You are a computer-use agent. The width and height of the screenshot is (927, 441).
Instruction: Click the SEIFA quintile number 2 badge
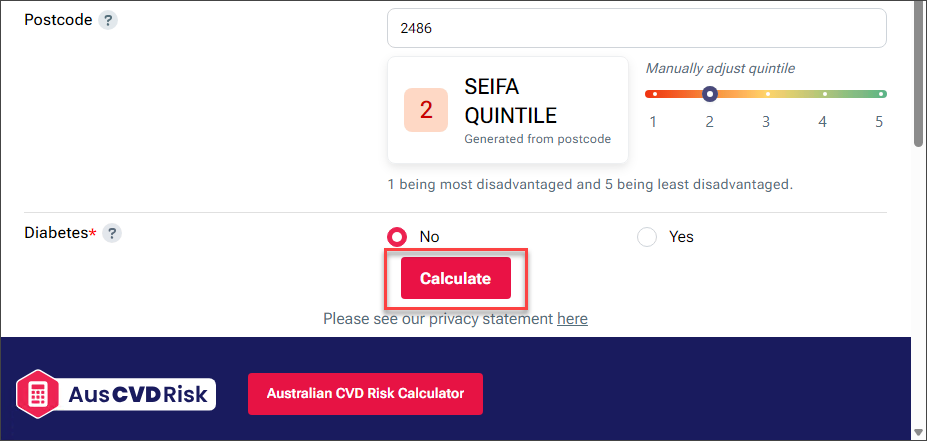[426, 110]
